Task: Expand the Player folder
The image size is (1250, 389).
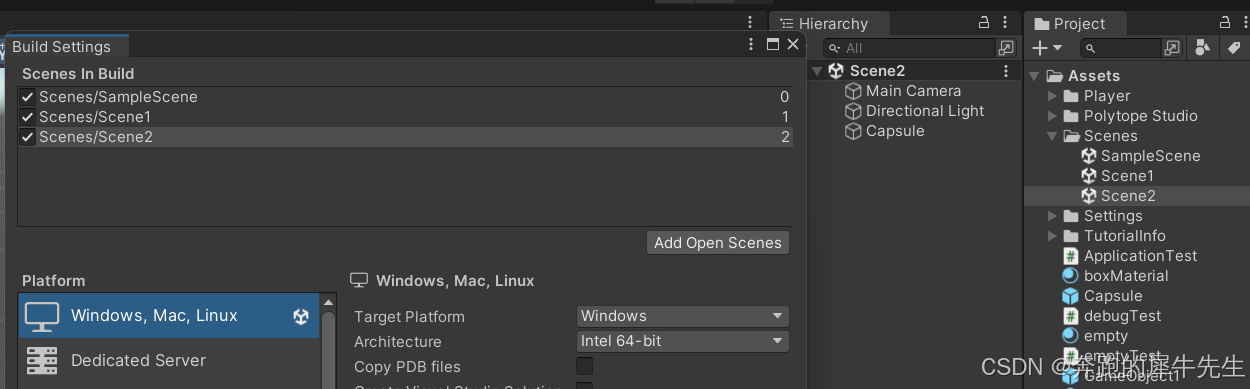Action: pyautogui.click(x=1052, y=96)
